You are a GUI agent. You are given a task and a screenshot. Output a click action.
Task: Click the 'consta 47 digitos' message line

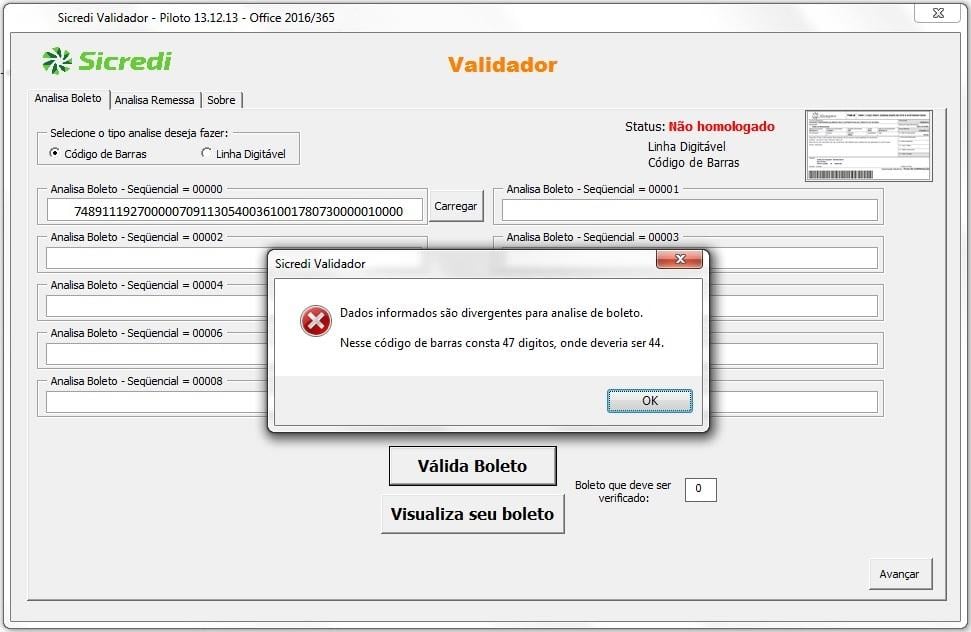pyautogui.click(x=502, y=343)
